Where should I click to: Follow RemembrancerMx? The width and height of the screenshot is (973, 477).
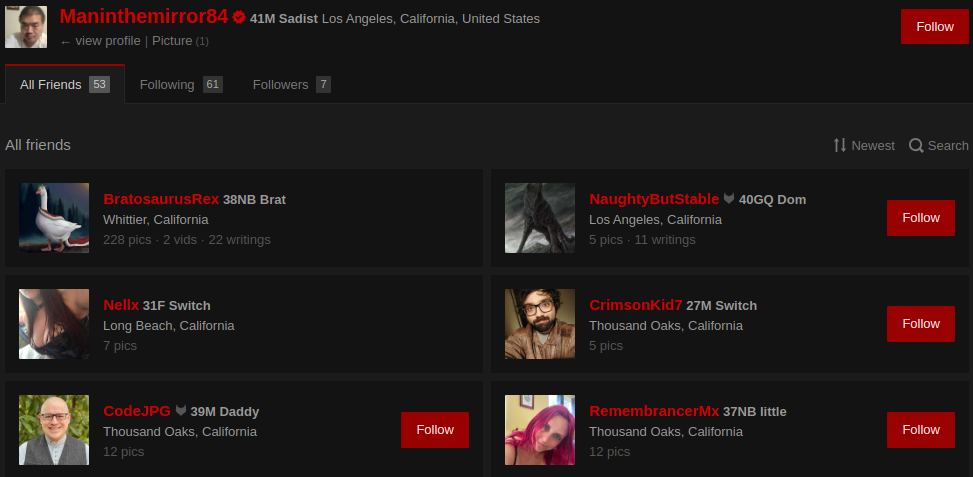(x=921, y=430)
